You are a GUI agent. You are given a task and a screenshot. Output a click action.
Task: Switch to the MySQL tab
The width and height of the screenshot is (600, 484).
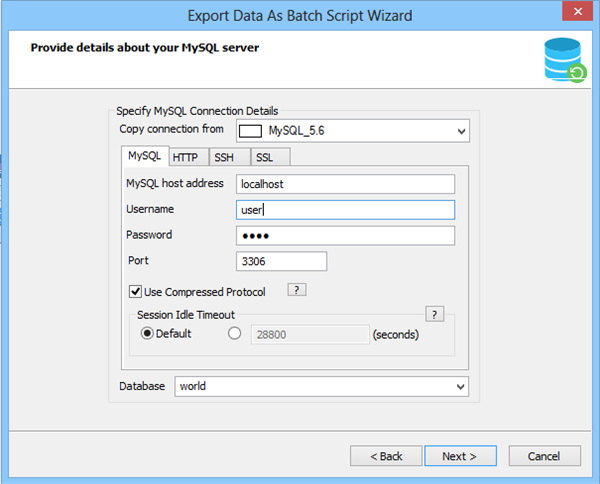[x=144, y=156]
